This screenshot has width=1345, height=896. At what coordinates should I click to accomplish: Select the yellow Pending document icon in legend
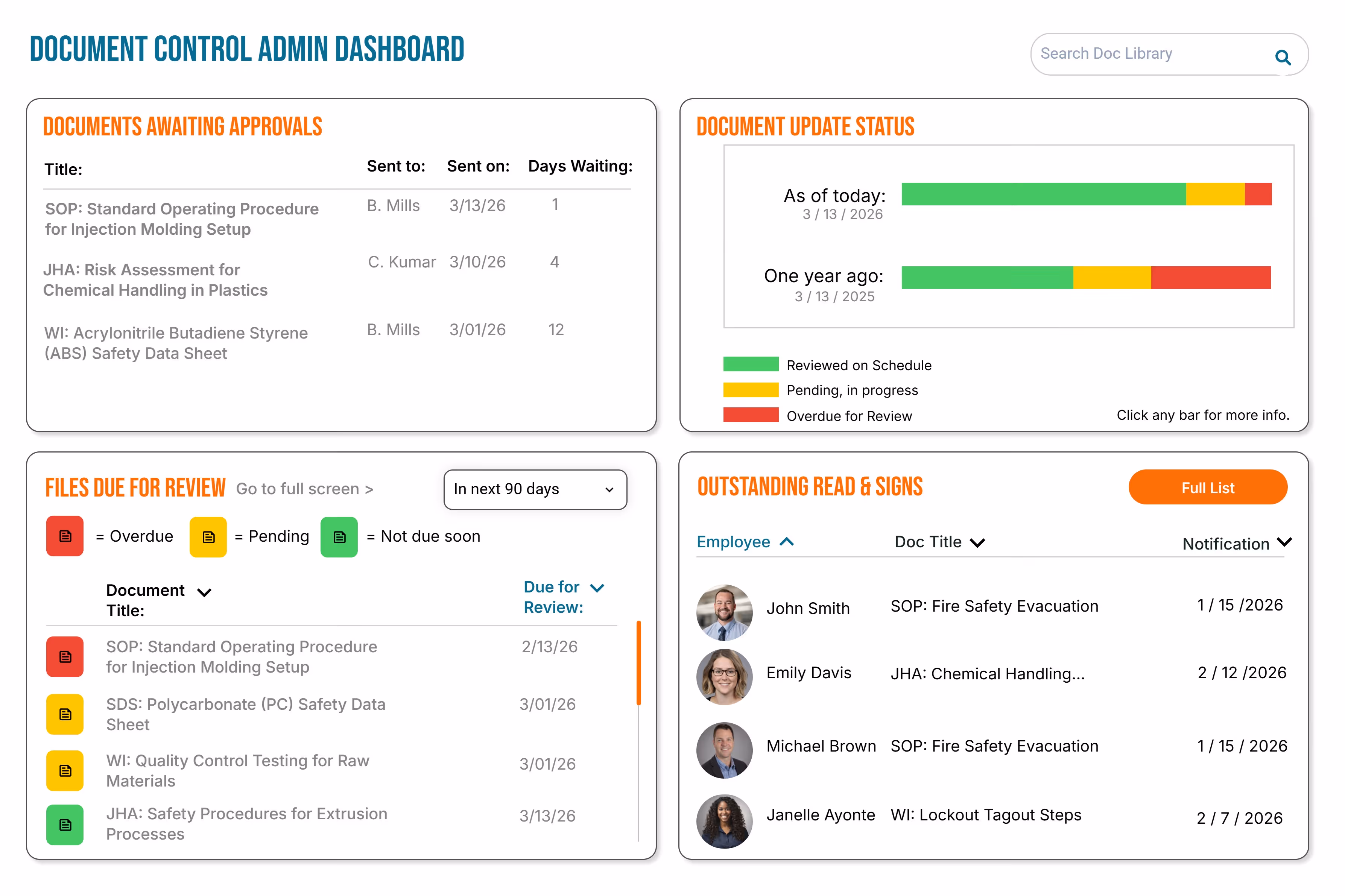tap(208, 536)
